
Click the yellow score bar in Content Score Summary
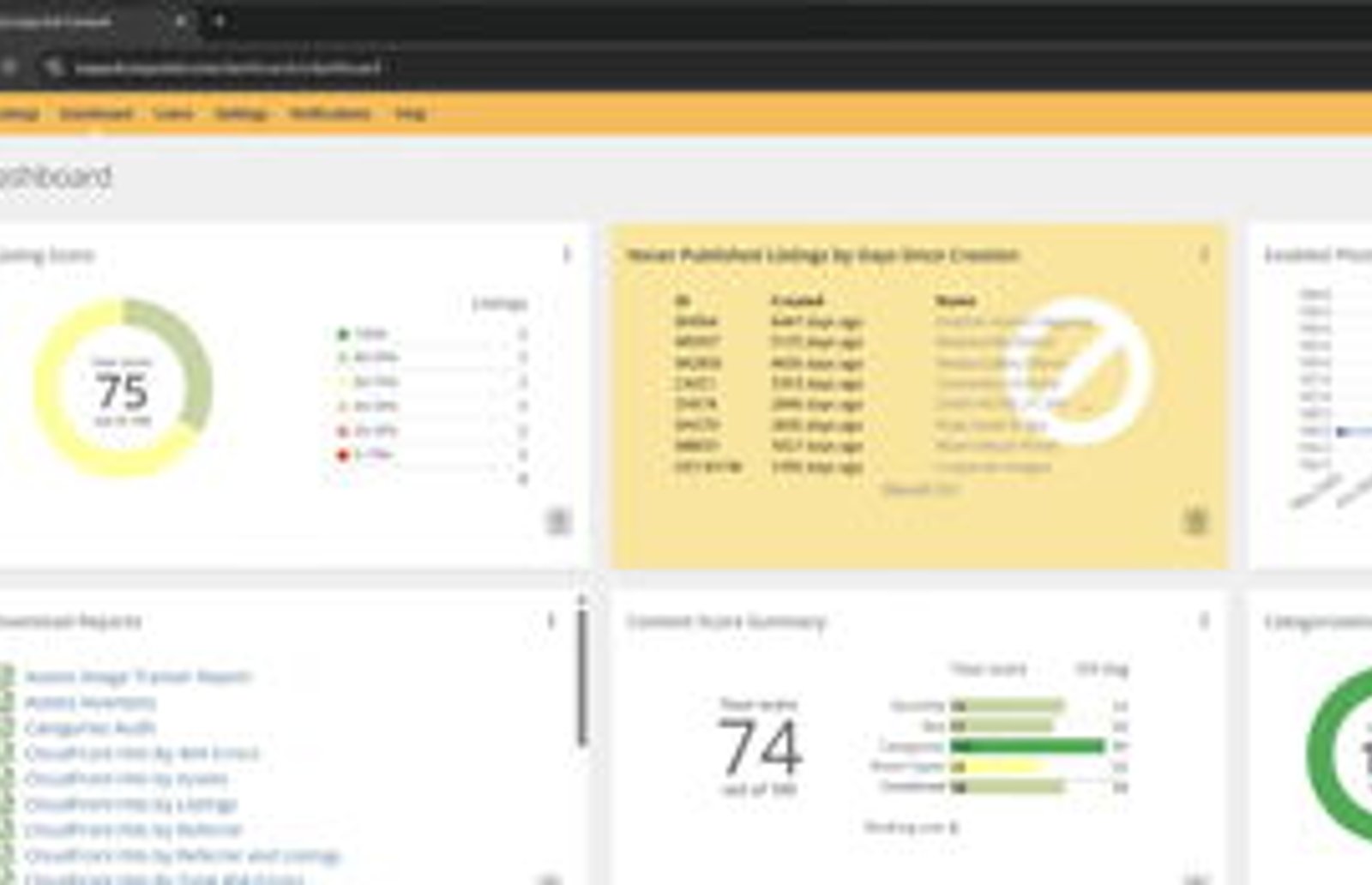coord(997,767)
